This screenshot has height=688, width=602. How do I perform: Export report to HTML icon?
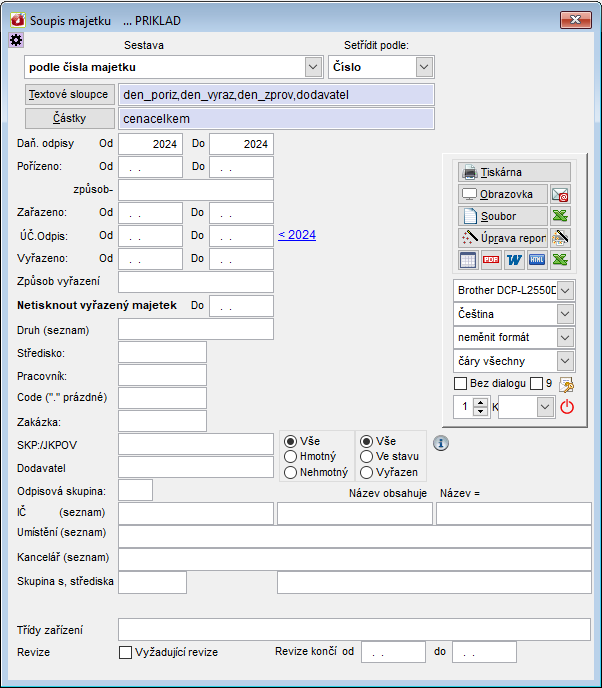[537, 260]
